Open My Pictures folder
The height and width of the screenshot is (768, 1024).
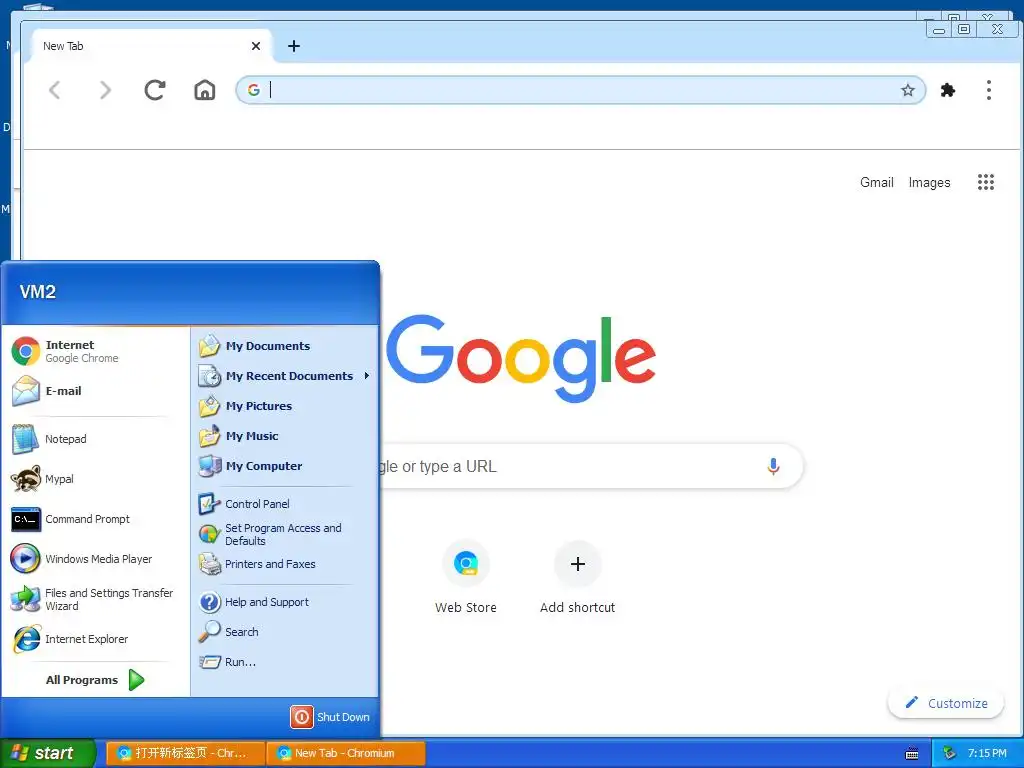285,406
